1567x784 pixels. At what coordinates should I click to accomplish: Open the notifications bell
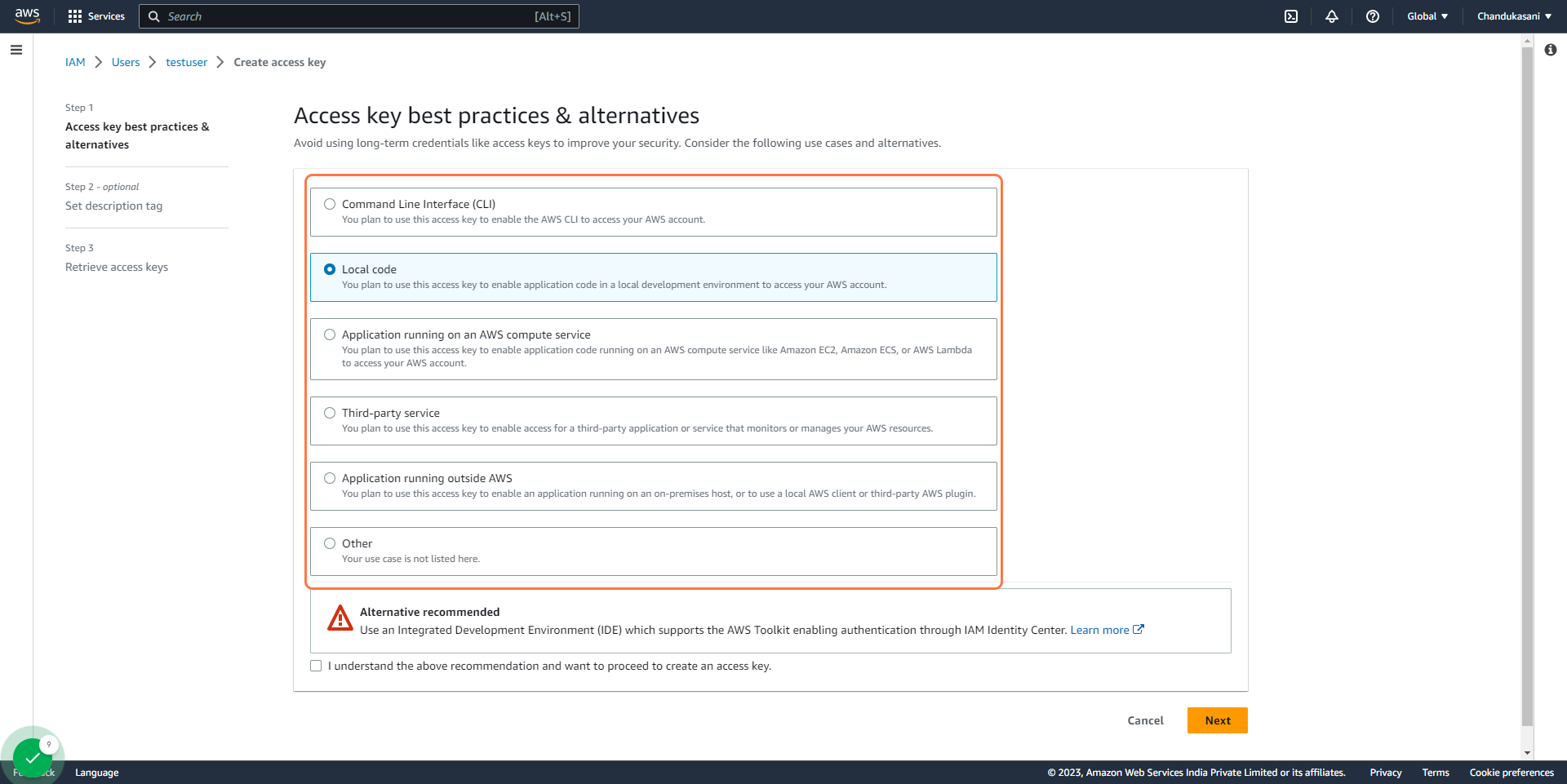1332,16
